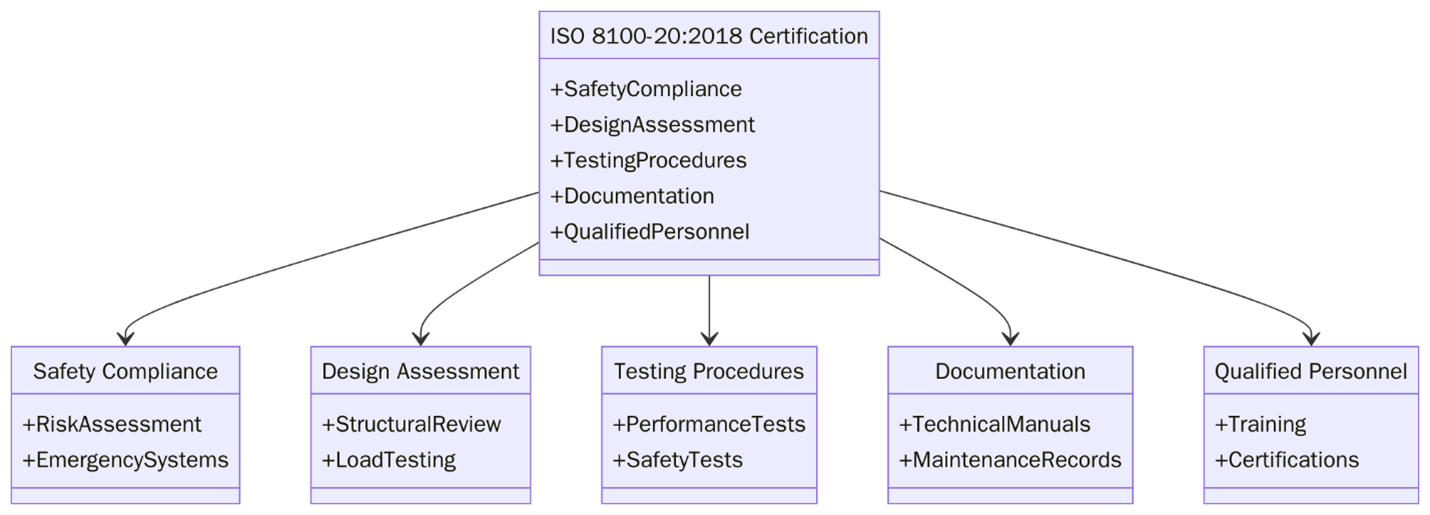Click the +SafetyTests attribute
Image resolution: width=1430 pixels, height=515 pixels.
(x=677, y=460)
